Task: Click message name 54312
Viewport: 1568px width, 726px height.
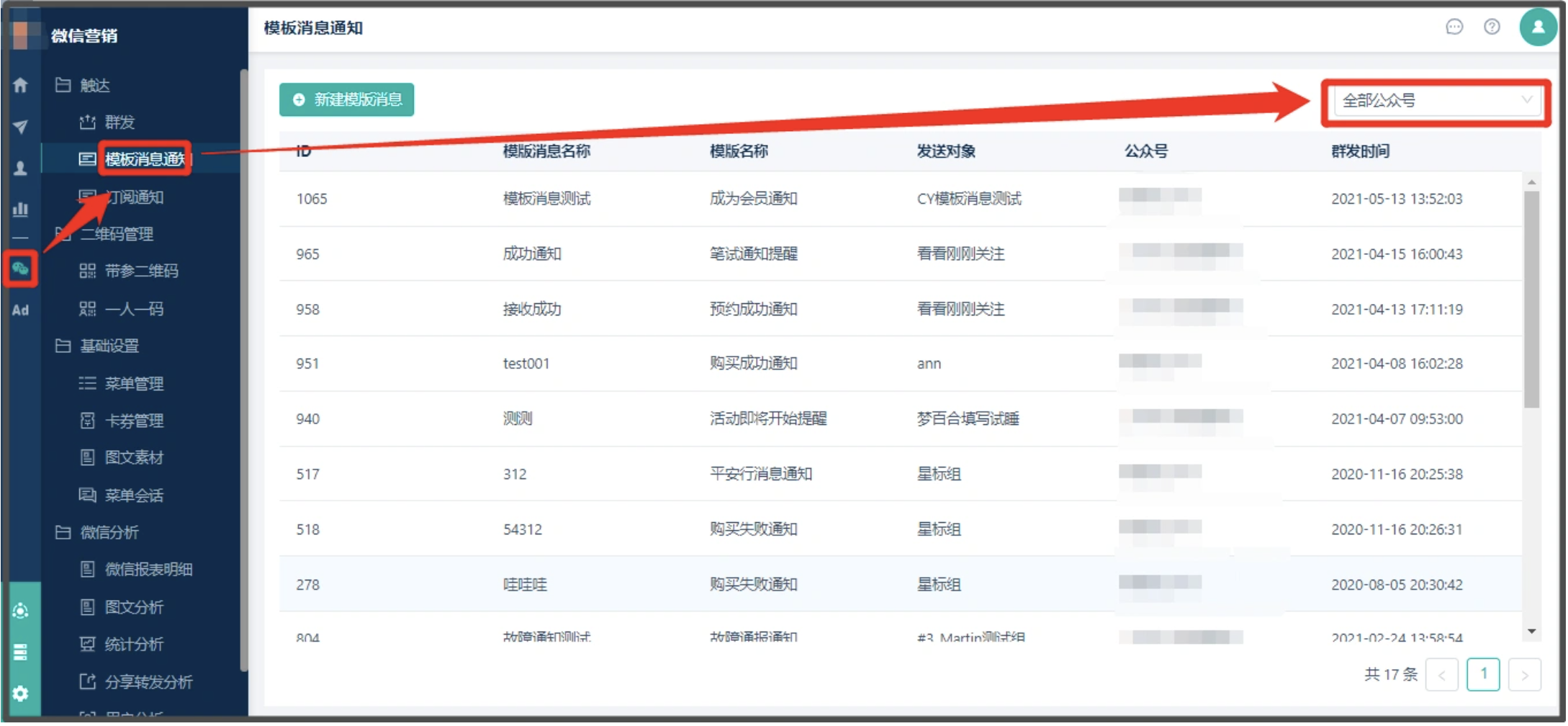Action: (x=523, y=529)
